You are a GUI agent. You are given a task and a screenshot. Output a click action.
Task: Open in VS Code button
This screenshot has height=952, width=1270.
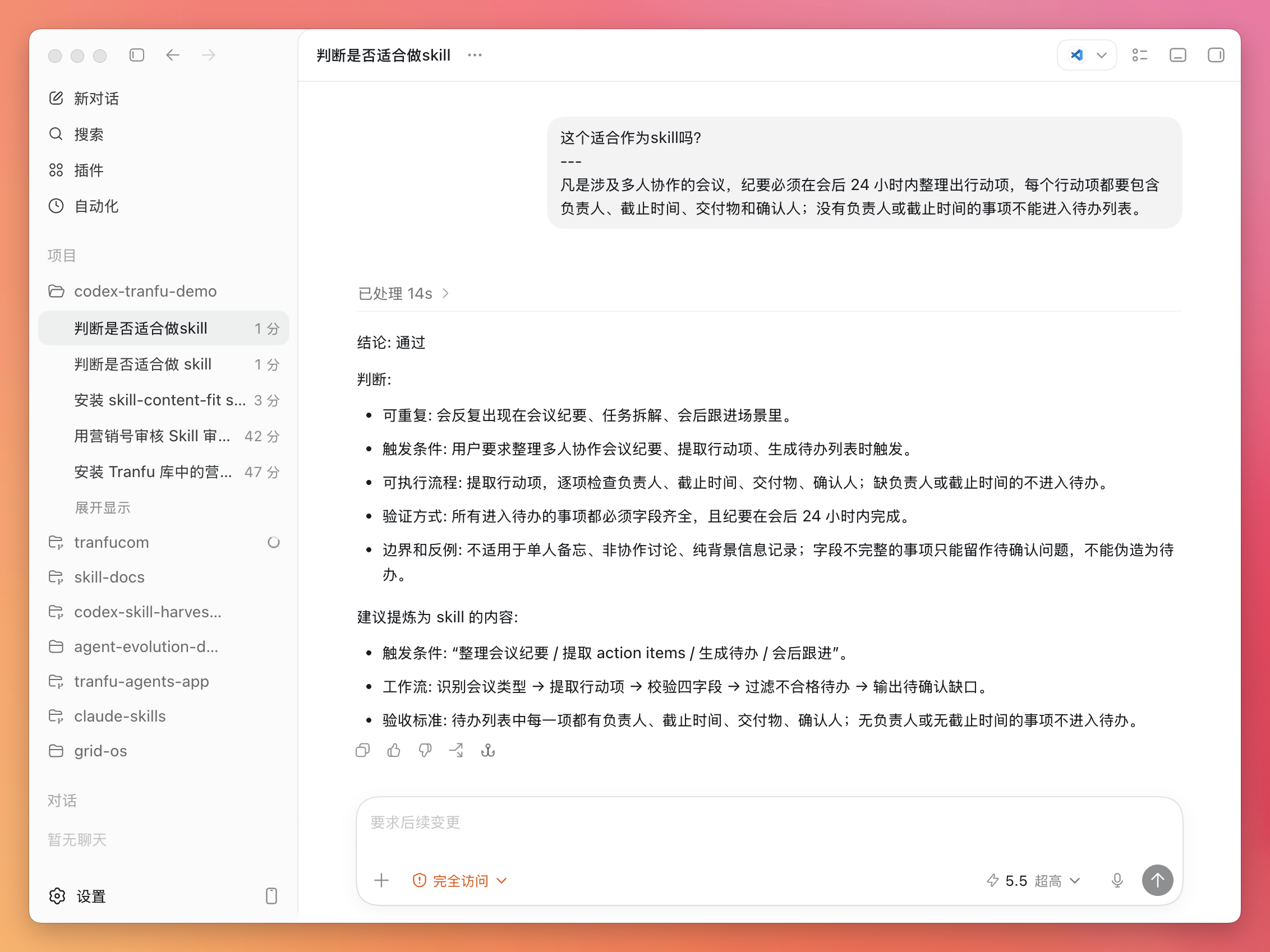(1076, 55)
